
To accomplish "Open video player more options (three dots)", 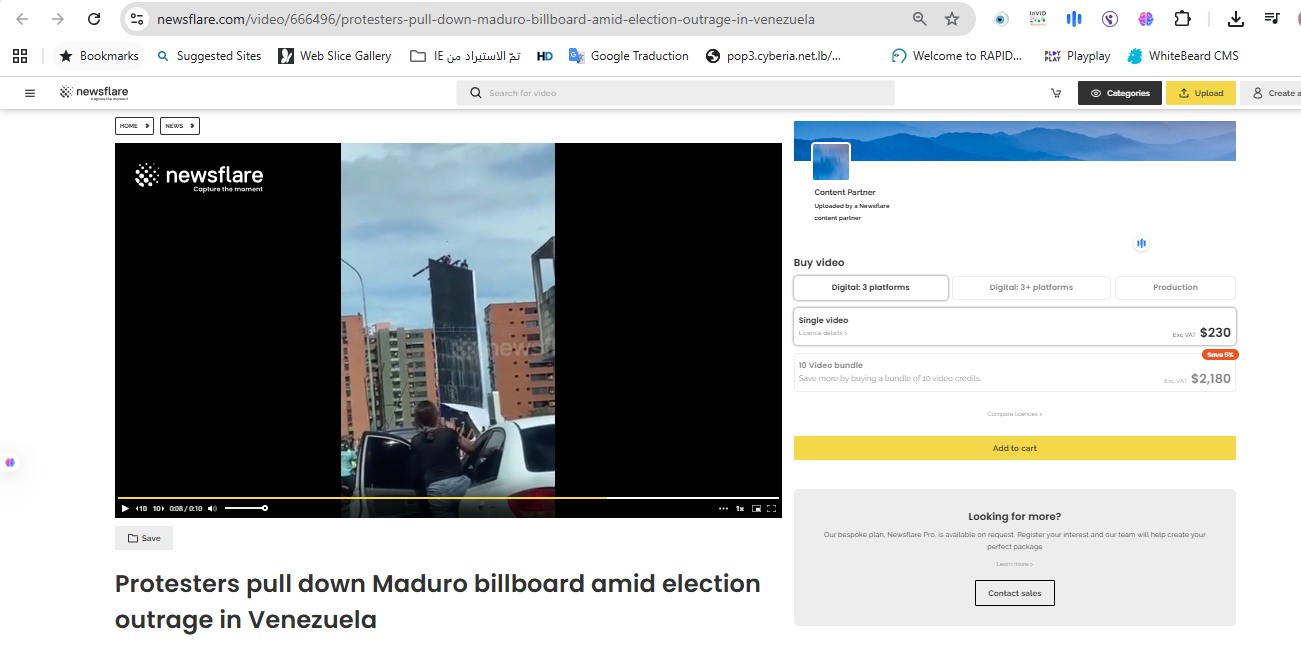I will pos(723,509).
